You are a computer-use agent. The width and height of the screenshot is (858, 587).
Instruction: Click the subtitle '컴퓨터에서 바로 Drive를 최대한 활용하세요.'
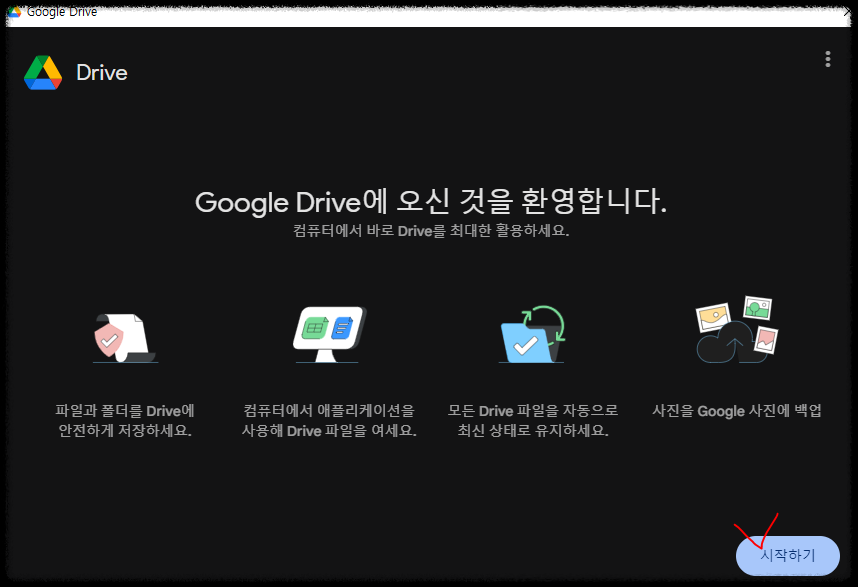431,230
